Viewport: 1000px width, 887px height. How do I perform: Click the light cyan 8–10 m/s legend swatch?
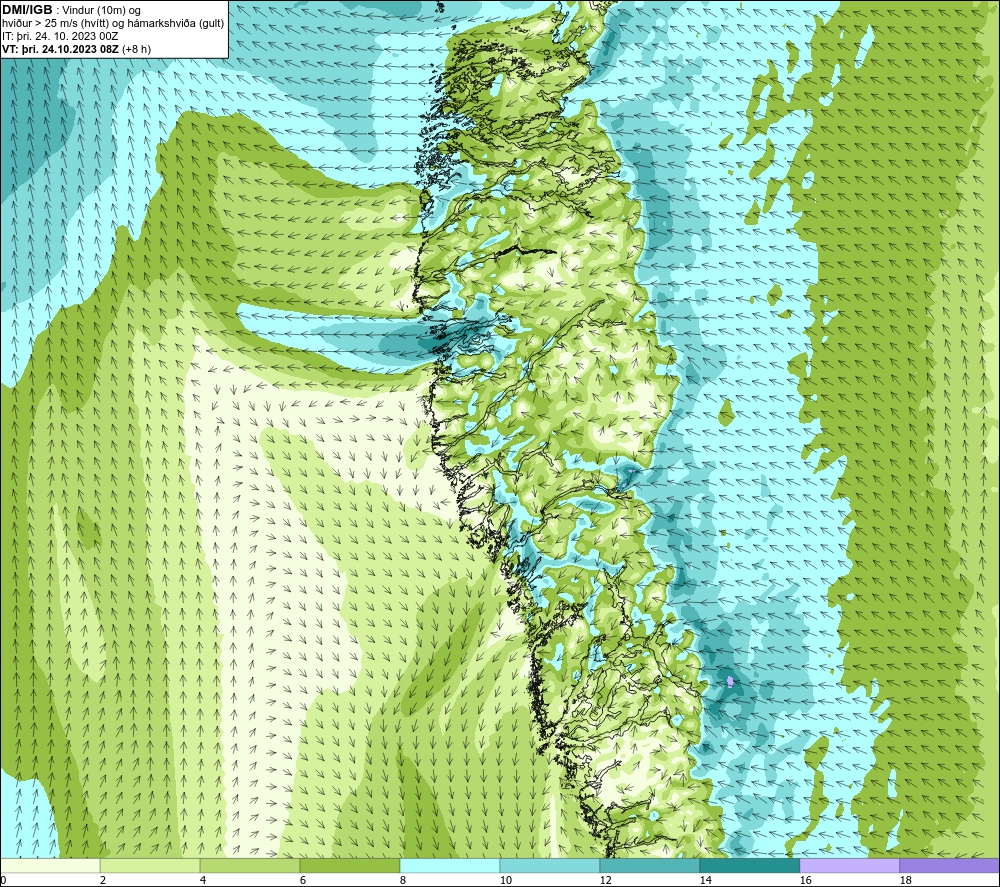450,865
